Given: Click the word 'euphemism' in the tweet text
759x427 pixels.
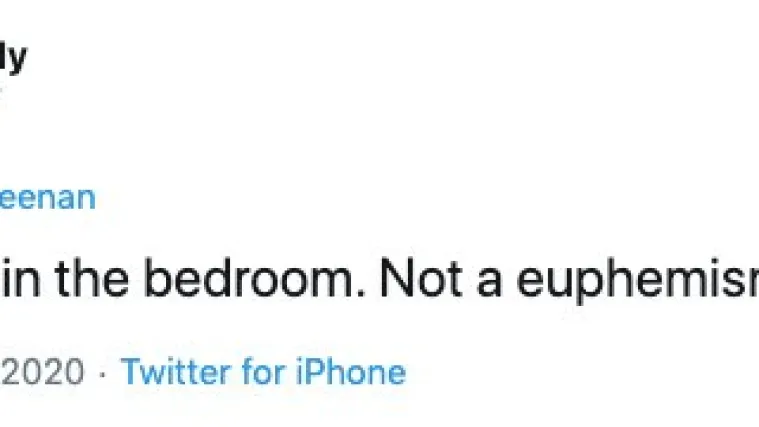Looking at the screenshot, I should click(x=638, y=282).
